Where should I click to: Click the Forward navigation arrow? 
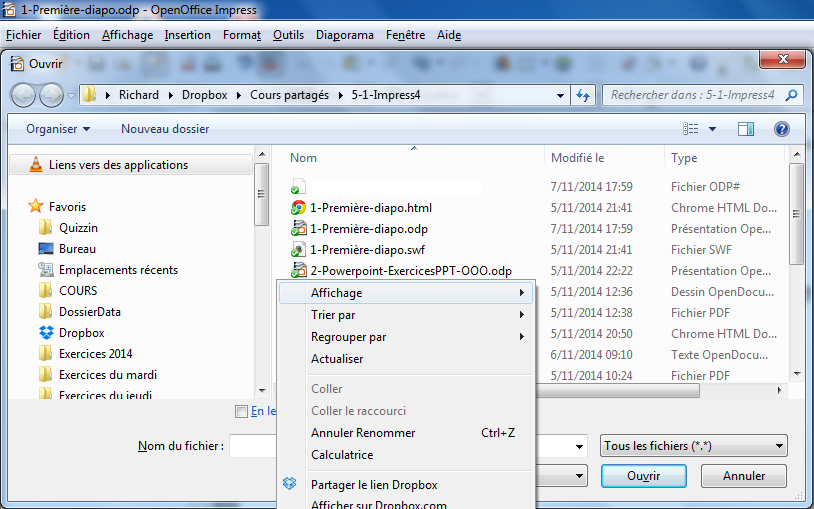pos(51,96)
